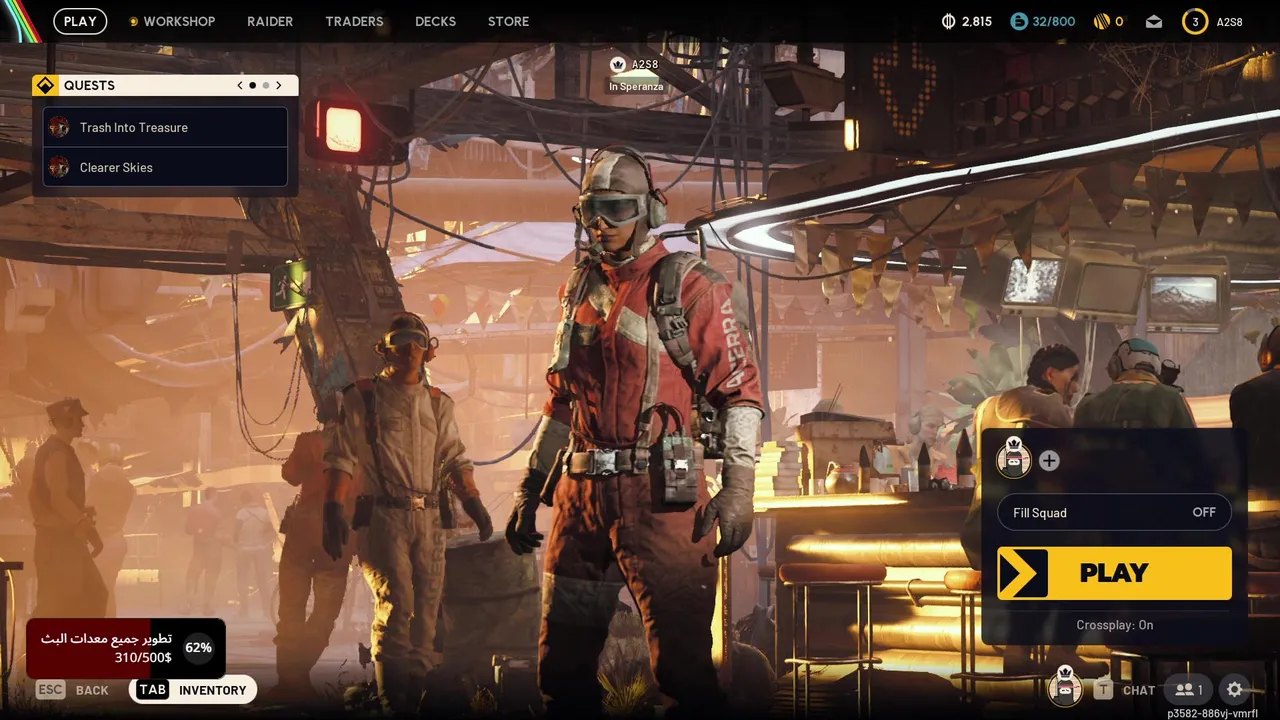1280x720 pixels.
Task: Open the friends list icon showing 1
Action: click(x=1189, y=689)
